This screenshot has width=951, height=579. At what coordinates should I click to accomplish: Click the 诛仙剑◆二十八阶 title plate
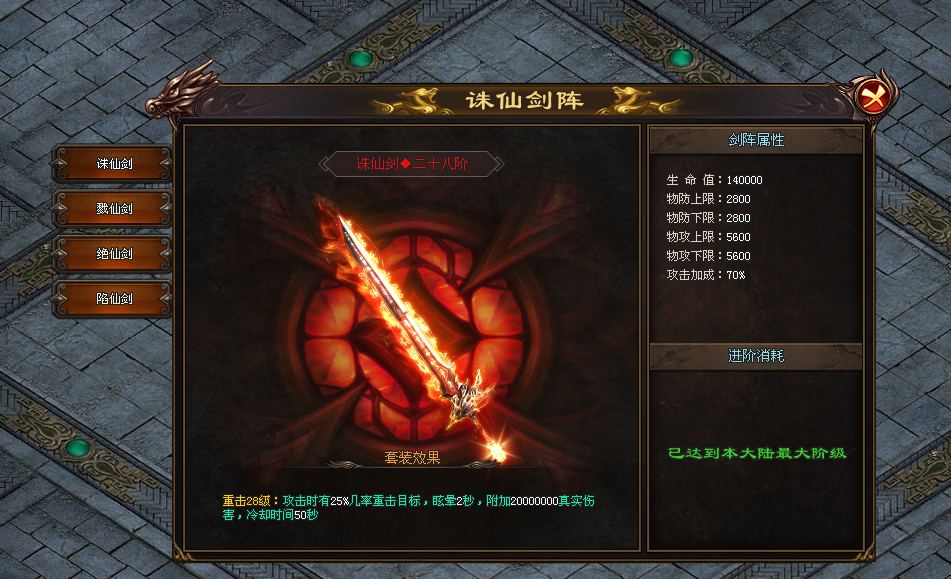click(x=412, y=164)
